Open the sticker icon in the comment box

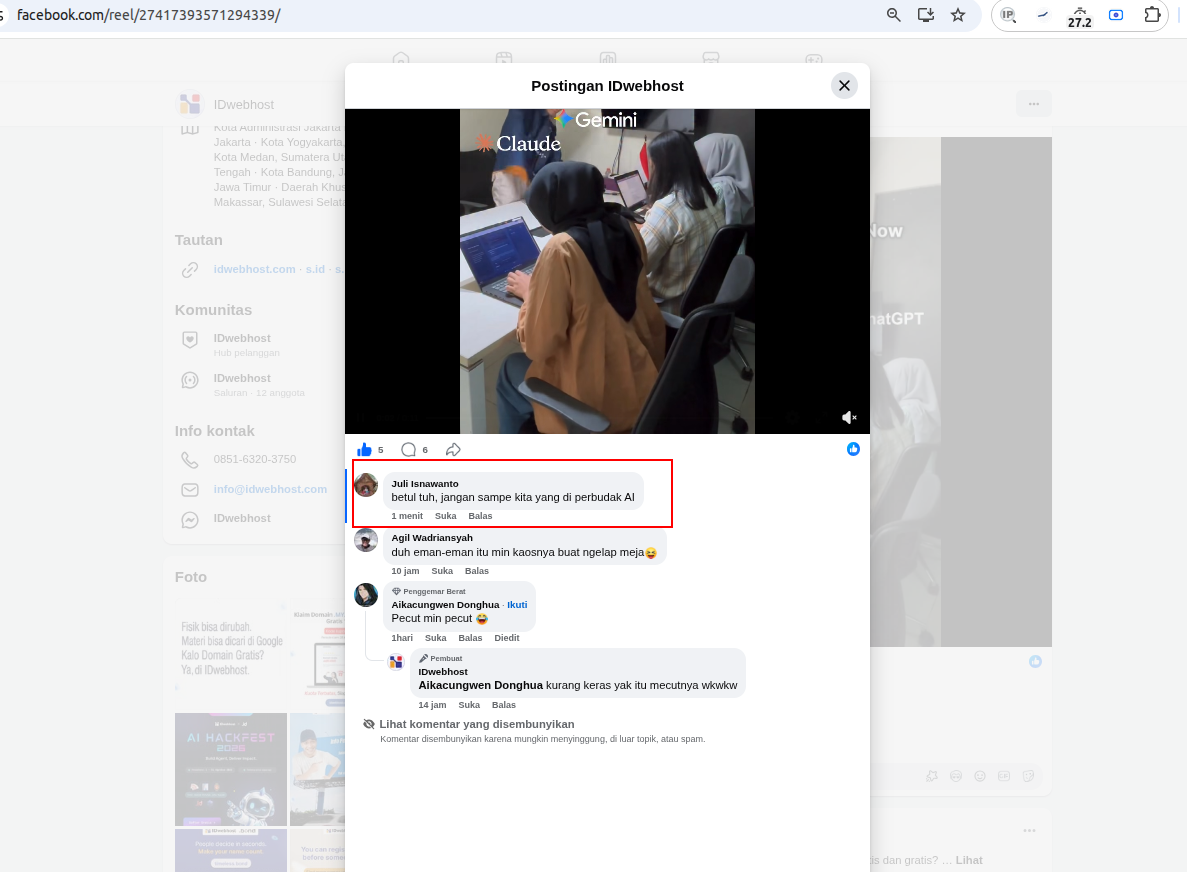pos(1028,776)
